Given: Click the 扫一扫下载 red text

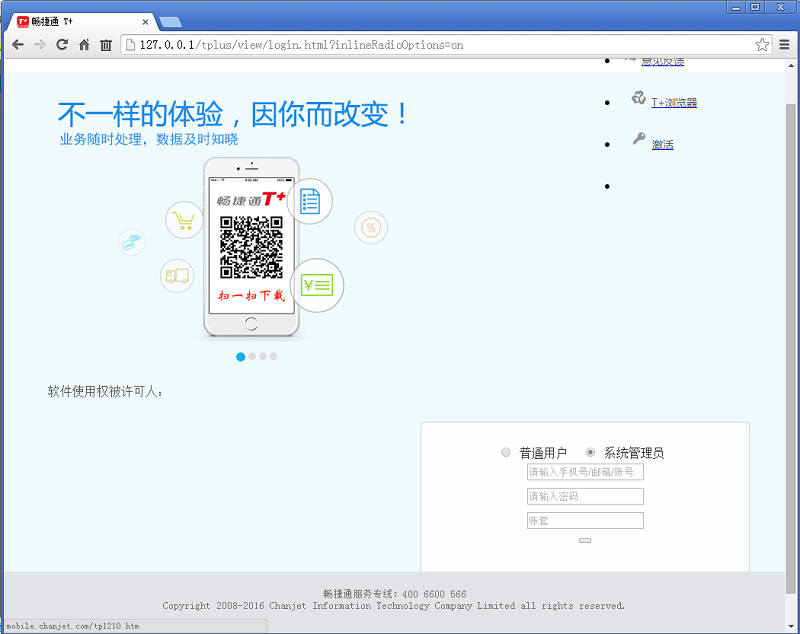Looking at the screenshot, I should (252, 296).
